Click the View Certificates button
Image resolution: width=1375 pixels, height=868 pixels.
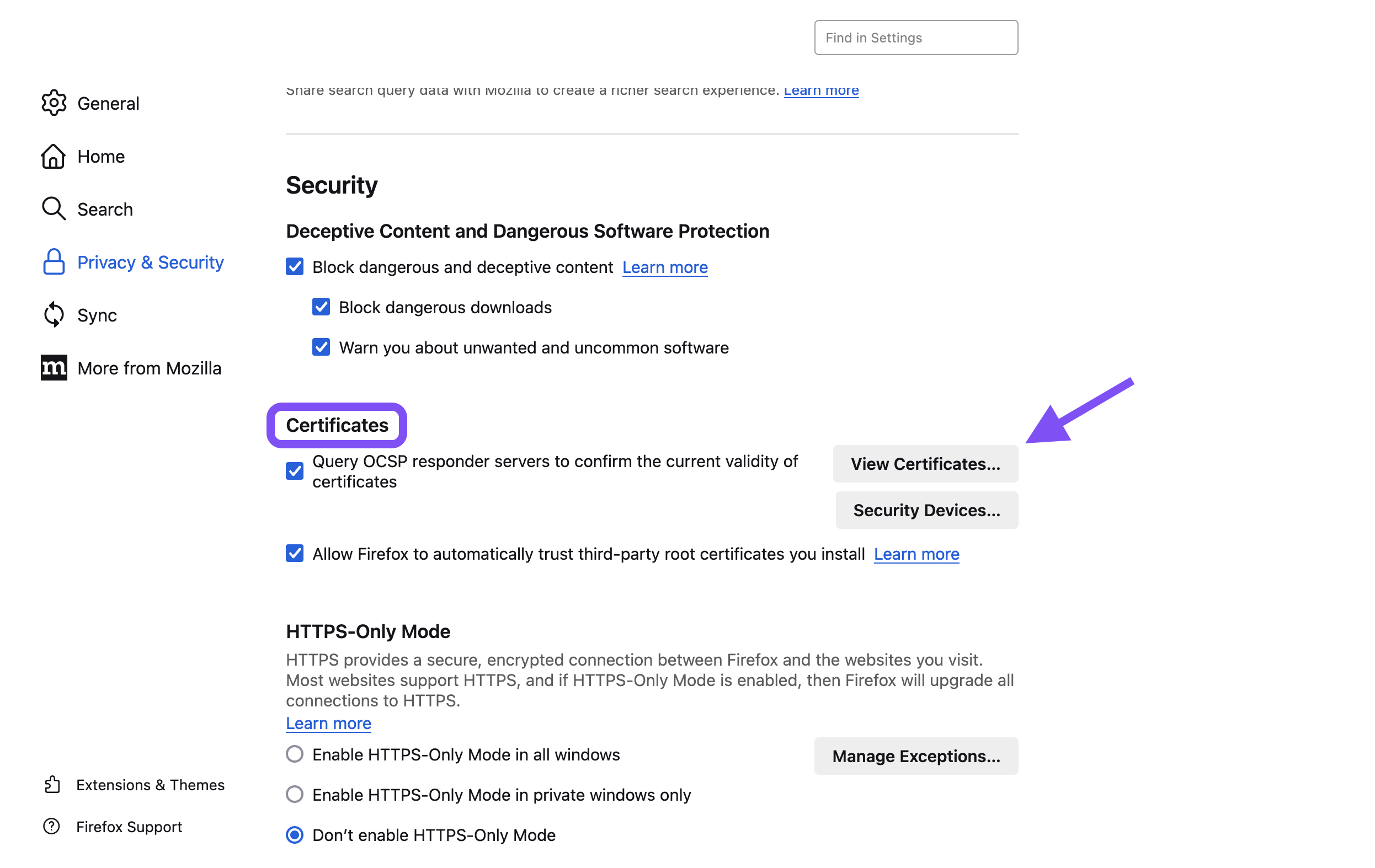925,464
